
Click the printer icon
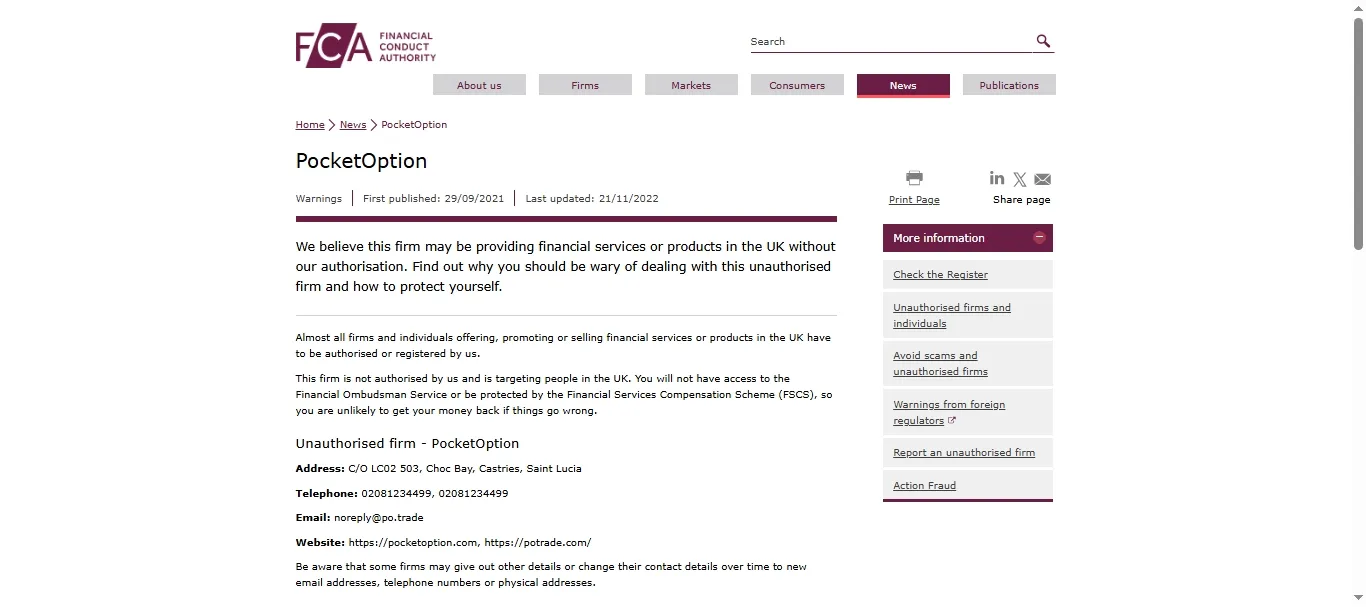point(914,178)
